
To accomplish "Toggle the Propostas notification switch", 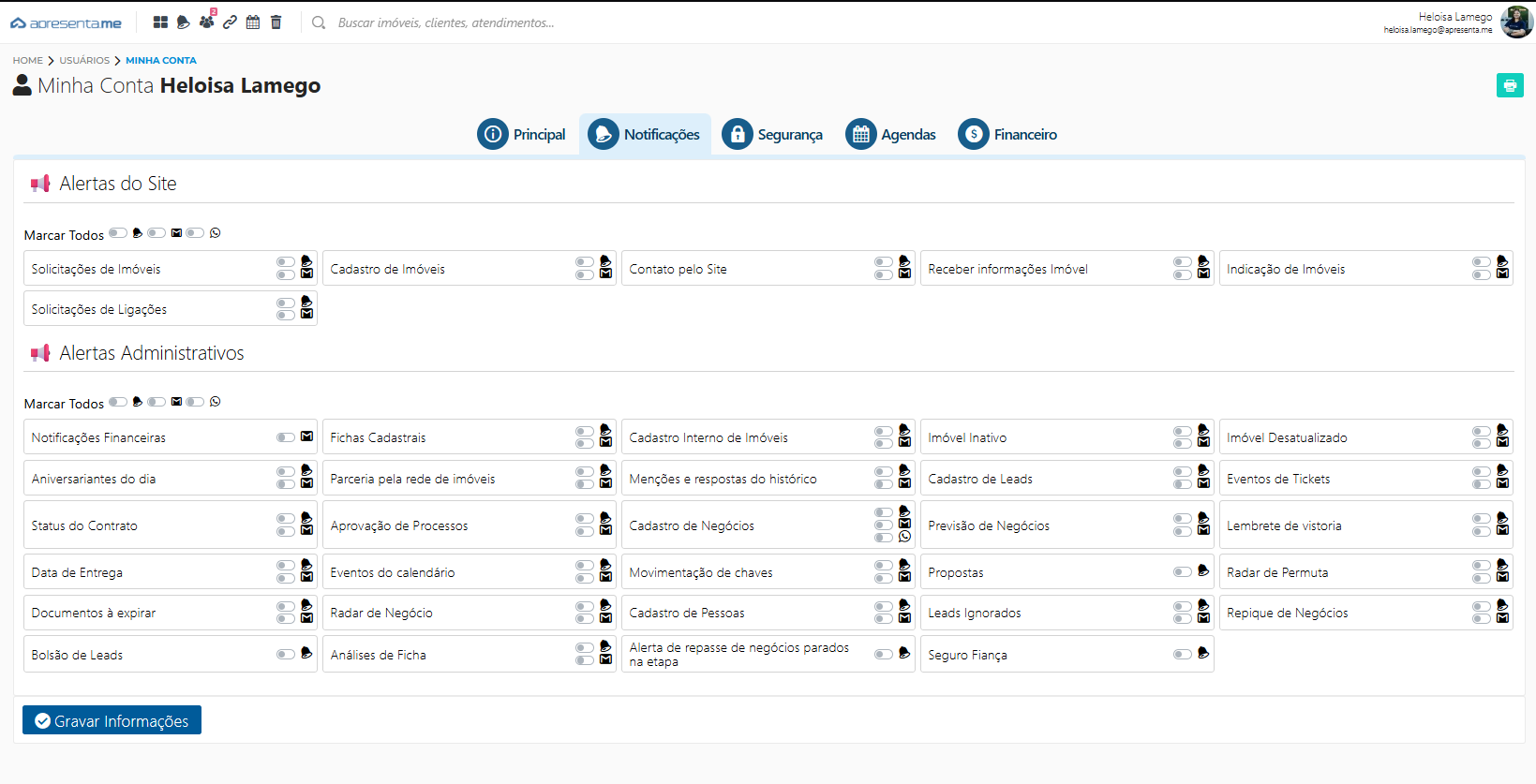I will click(1183, 571).
